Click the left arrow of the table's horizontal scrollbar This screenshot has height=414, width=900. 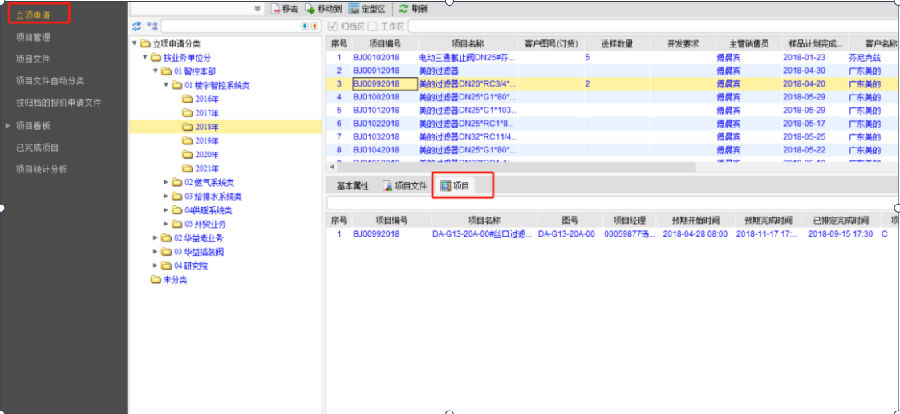pos(331,167)
